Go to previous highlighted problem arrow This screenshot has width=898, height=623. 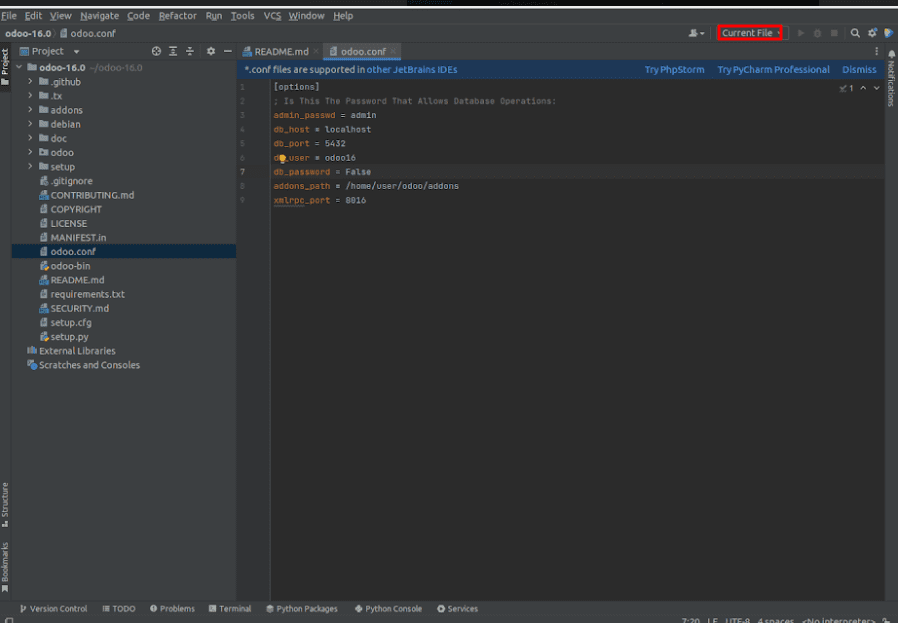[x=863, y=88]
